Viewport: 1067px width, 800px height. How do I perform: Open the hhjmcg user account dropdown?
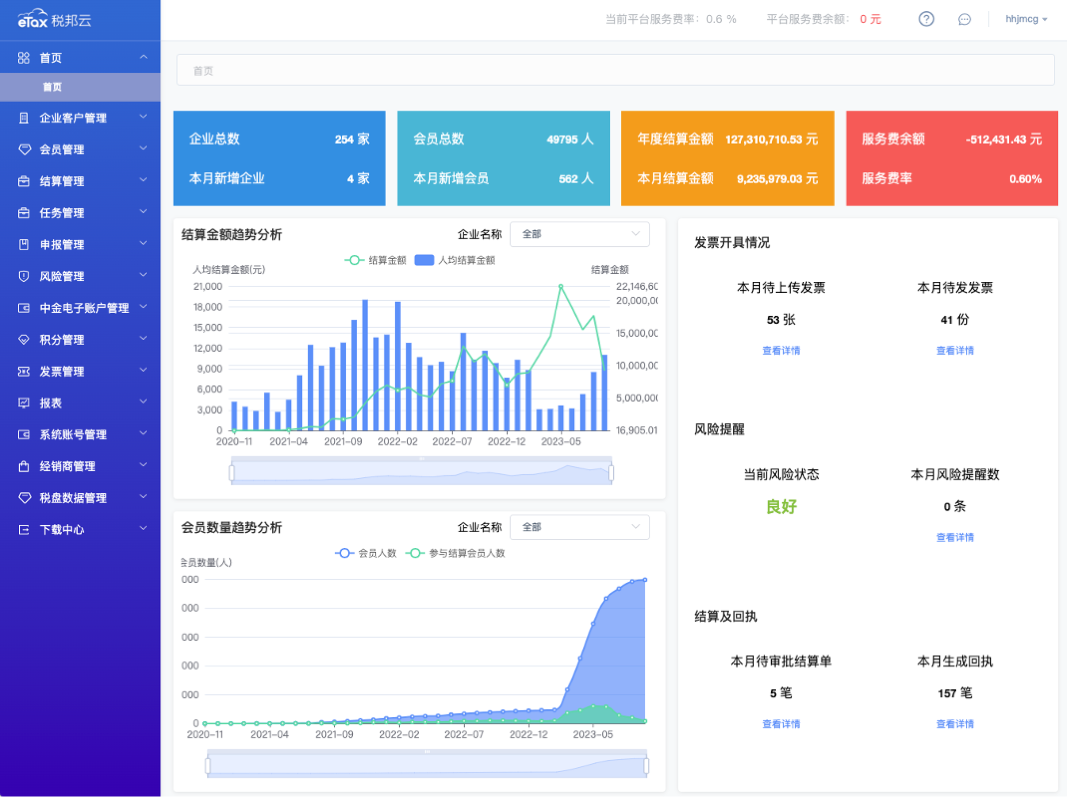pos(1026,19)
